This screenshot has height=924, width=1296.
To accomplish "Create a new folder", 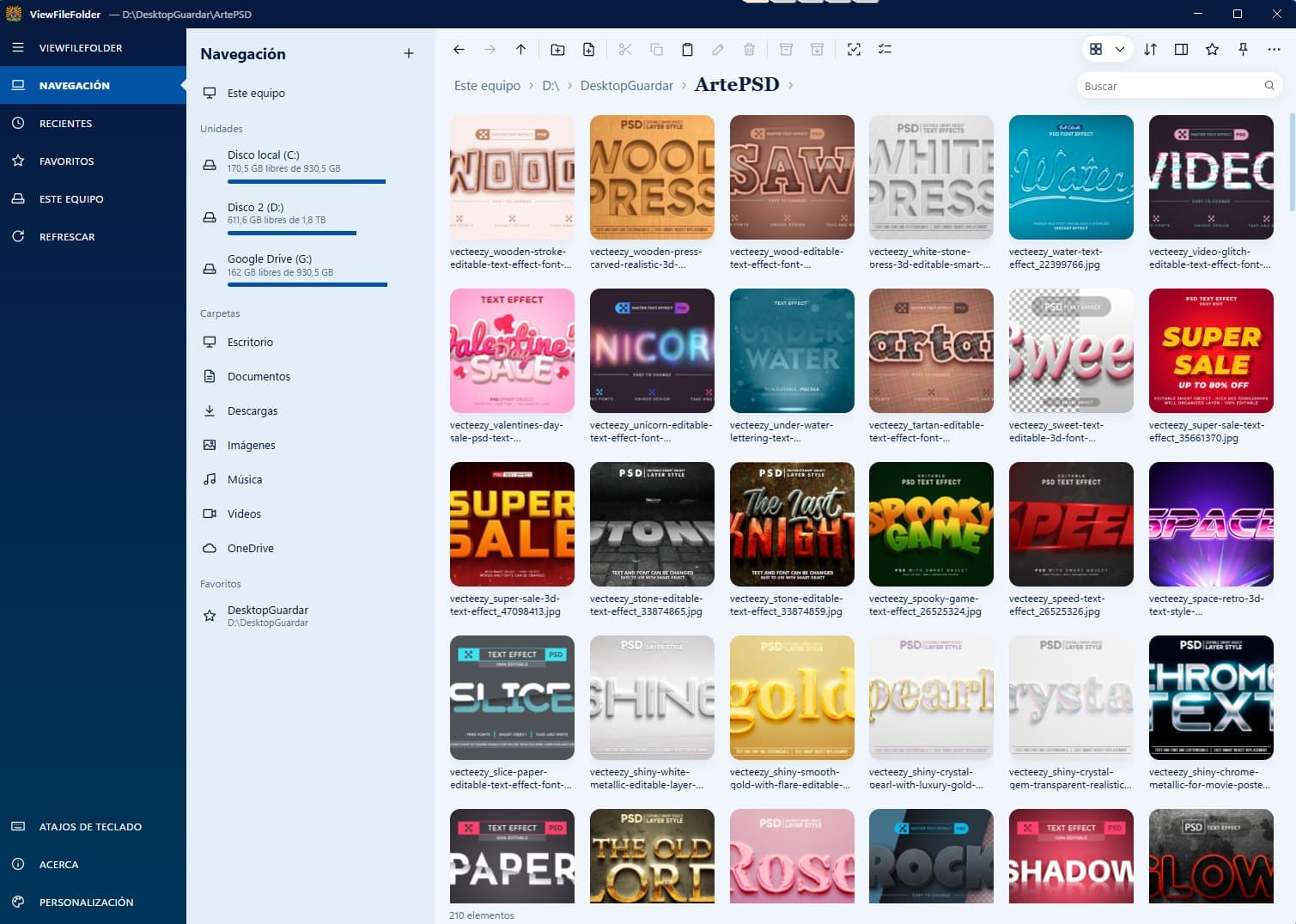I will (557, 50).
